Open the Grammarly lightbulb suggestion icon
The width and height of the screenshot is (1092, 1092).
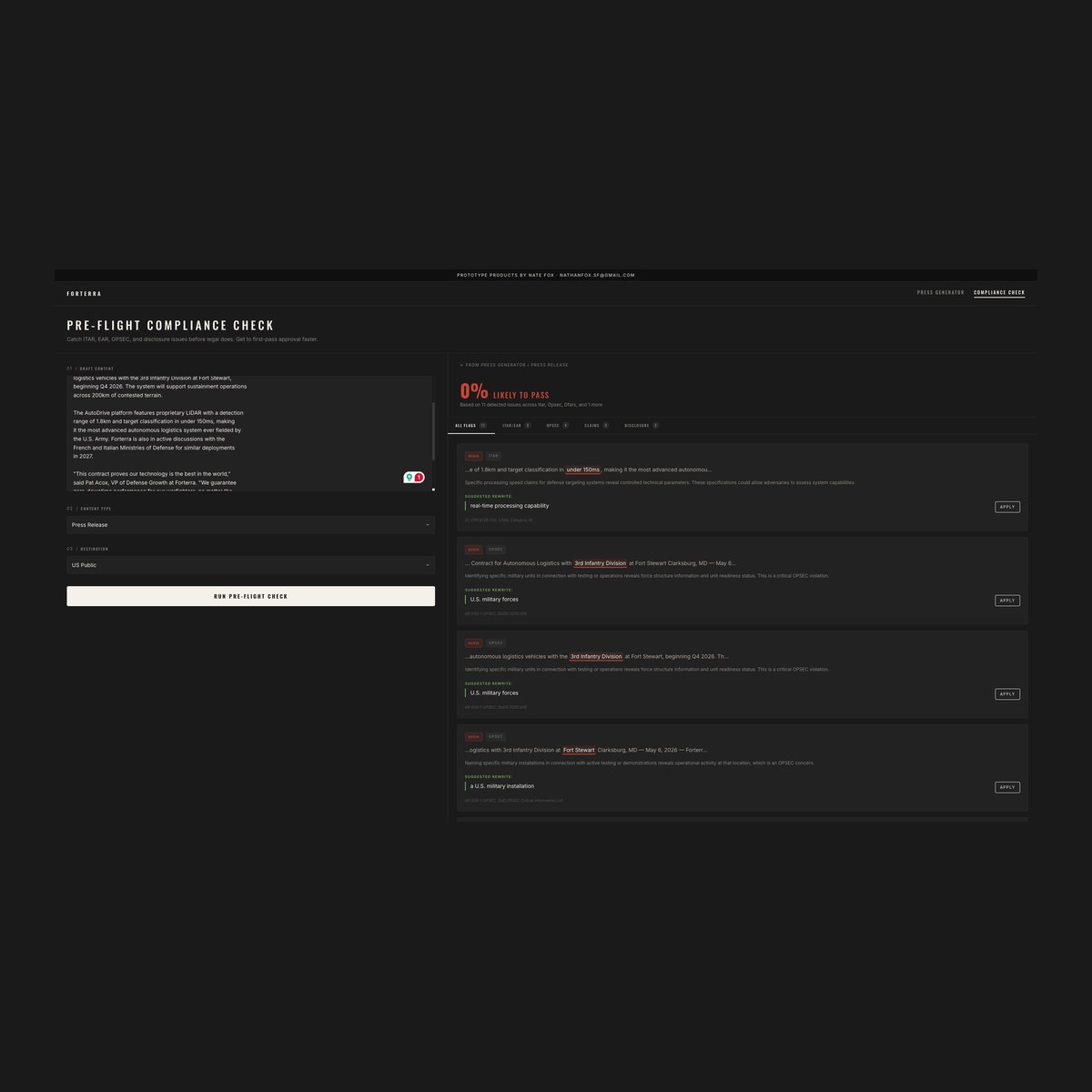tap(409, 477)
